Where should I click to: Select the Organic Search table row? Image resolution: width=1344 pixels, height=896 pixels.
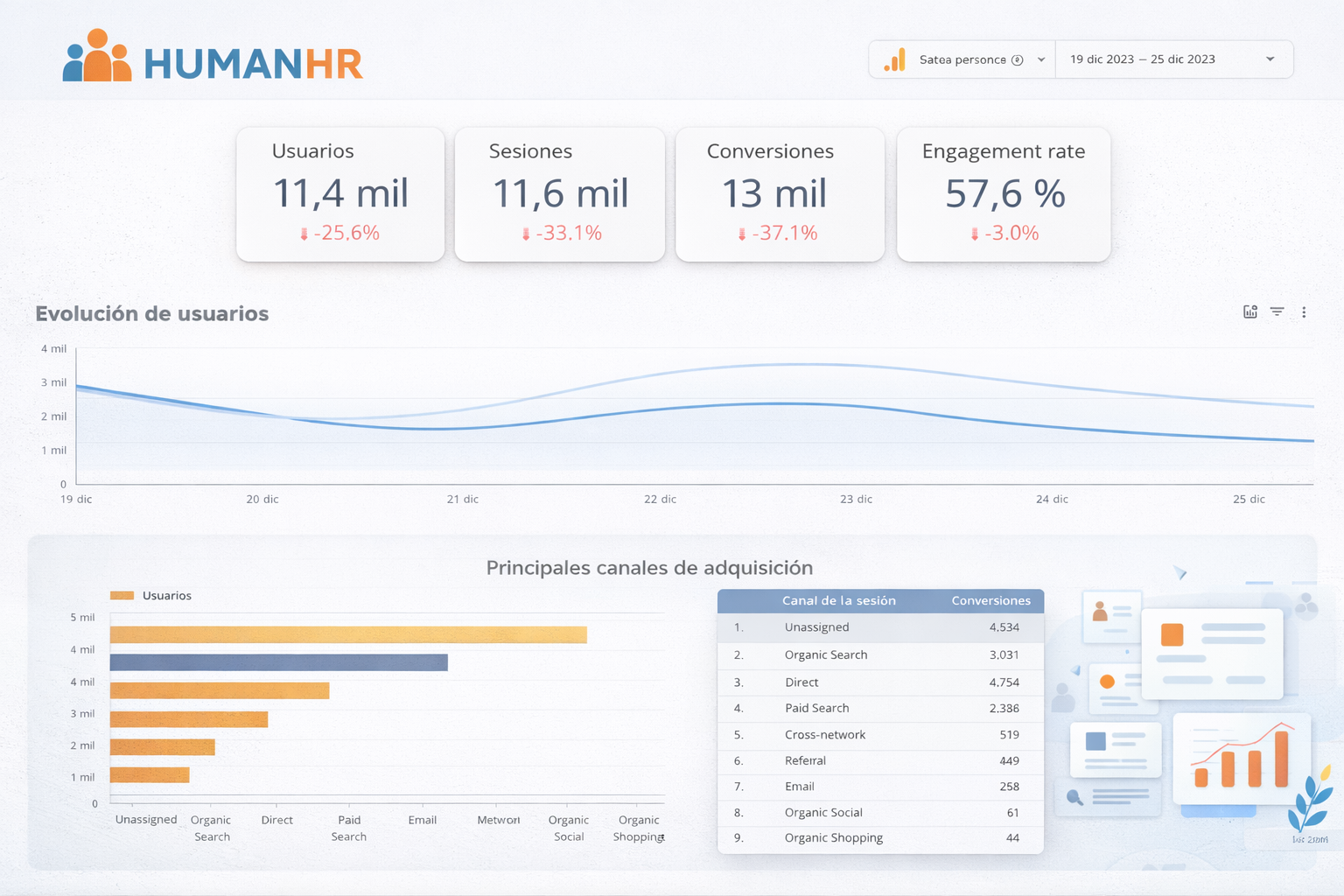point(879,654)
